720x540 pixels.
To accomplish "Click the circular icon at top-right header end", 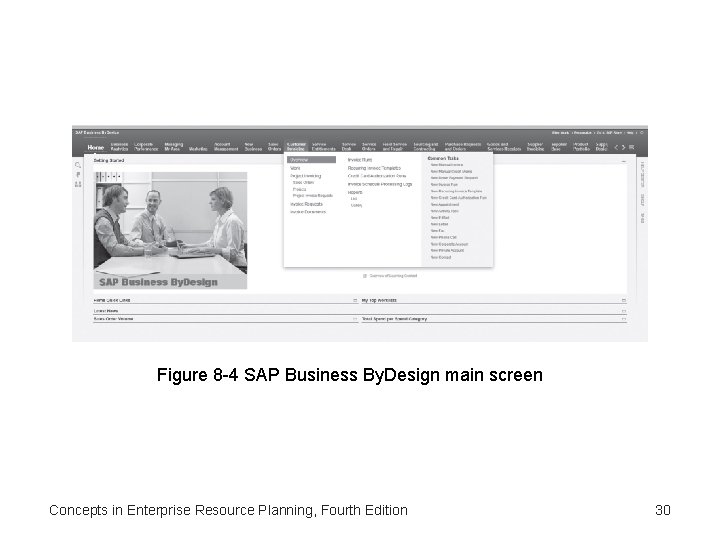I will click(x=642, y=133).
